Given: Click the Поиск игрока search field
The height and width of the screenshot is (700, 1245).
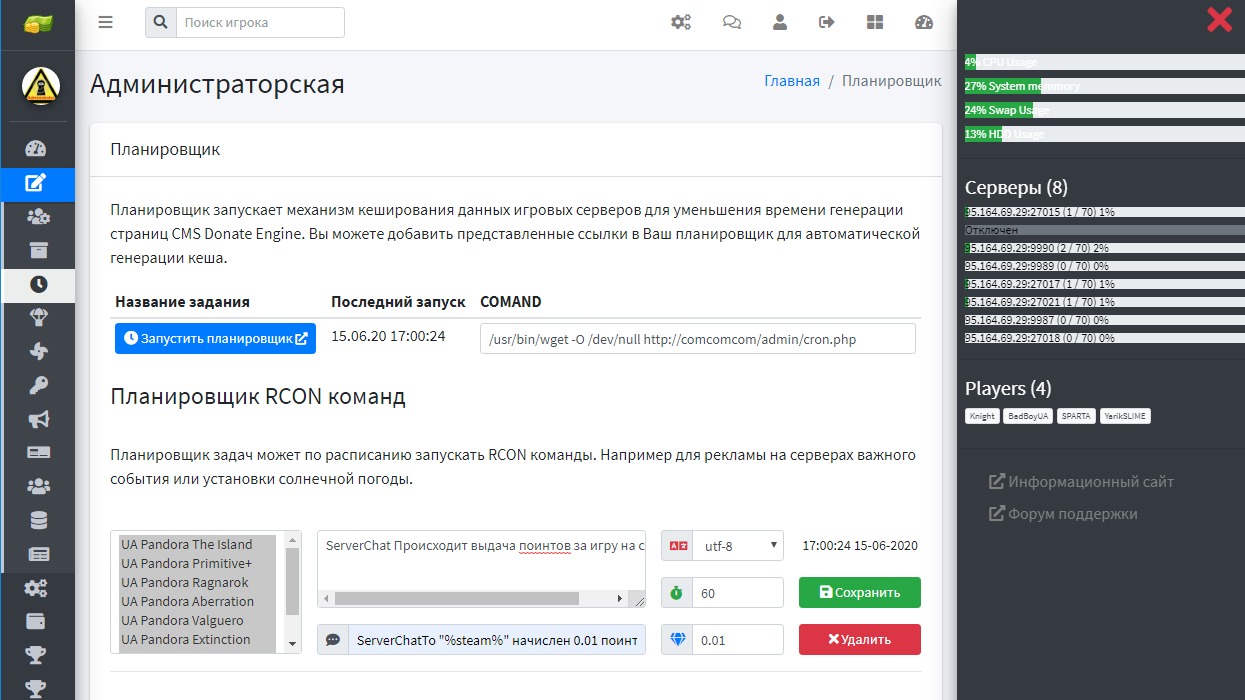Looking at the screenshot, I should (x=260, y=22).
